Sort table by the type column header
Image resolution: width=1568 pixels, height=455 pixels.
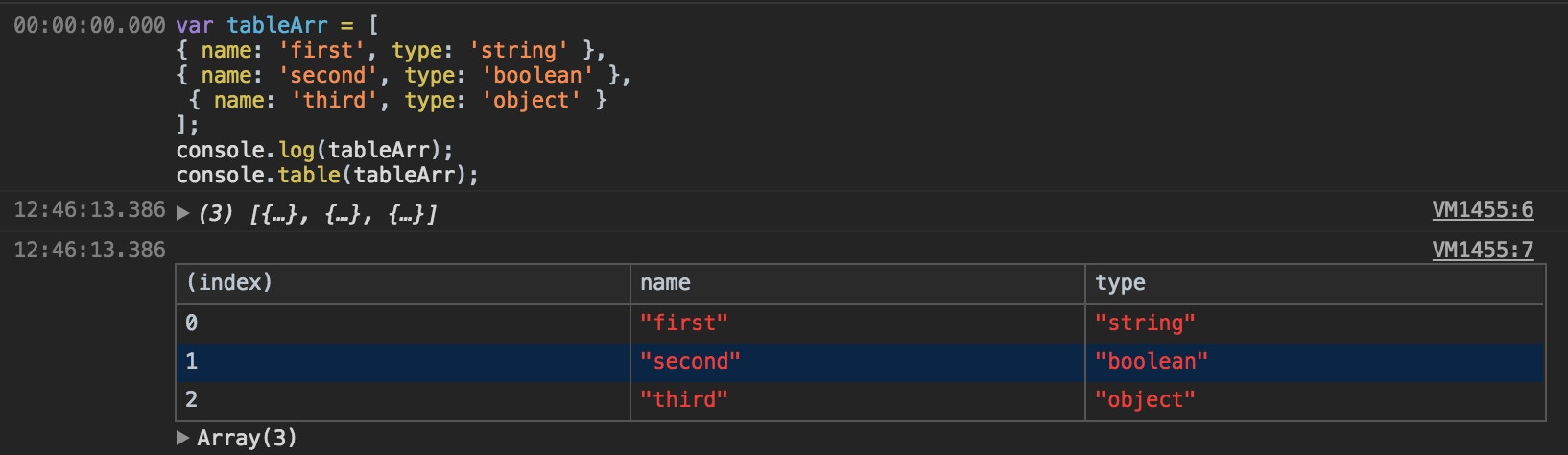click(x=1120, y=283)
